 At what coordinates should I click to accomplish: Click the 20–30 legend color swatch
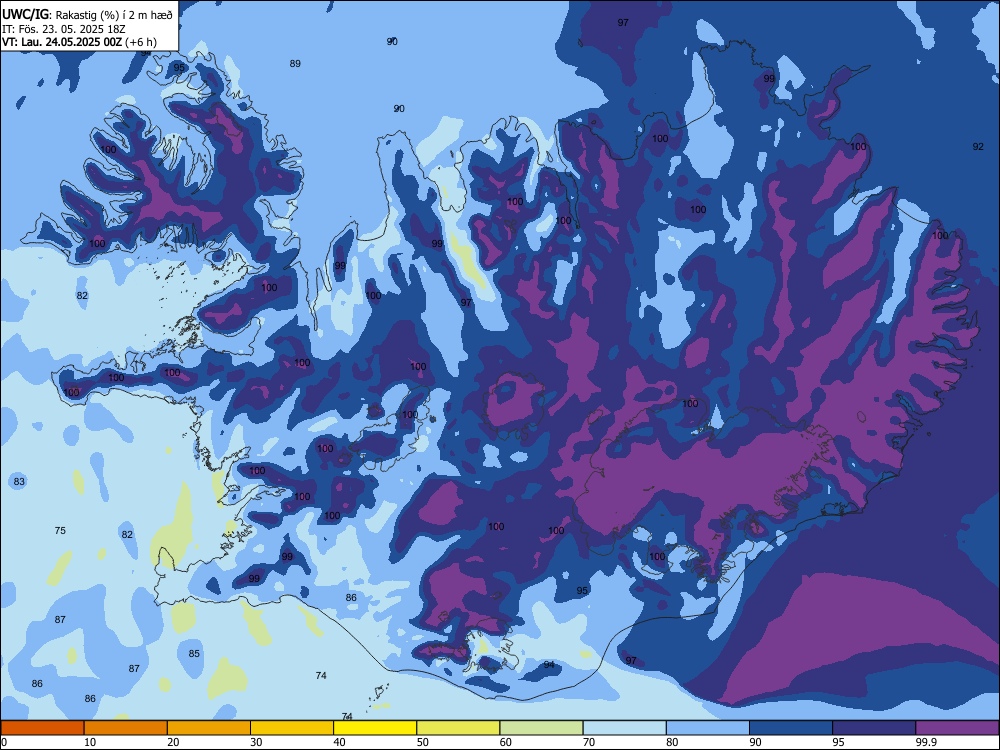[209, 728]
